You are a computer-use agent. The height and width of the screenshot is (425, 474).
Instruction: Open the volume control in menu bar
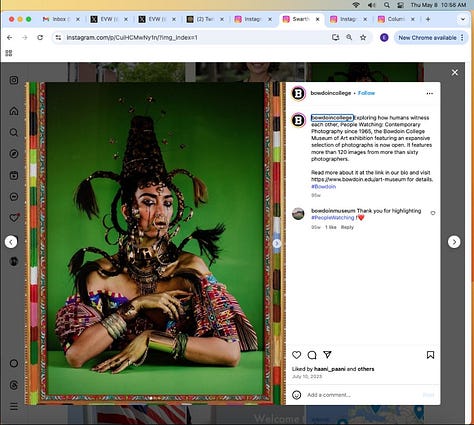[x=372, y=5]
